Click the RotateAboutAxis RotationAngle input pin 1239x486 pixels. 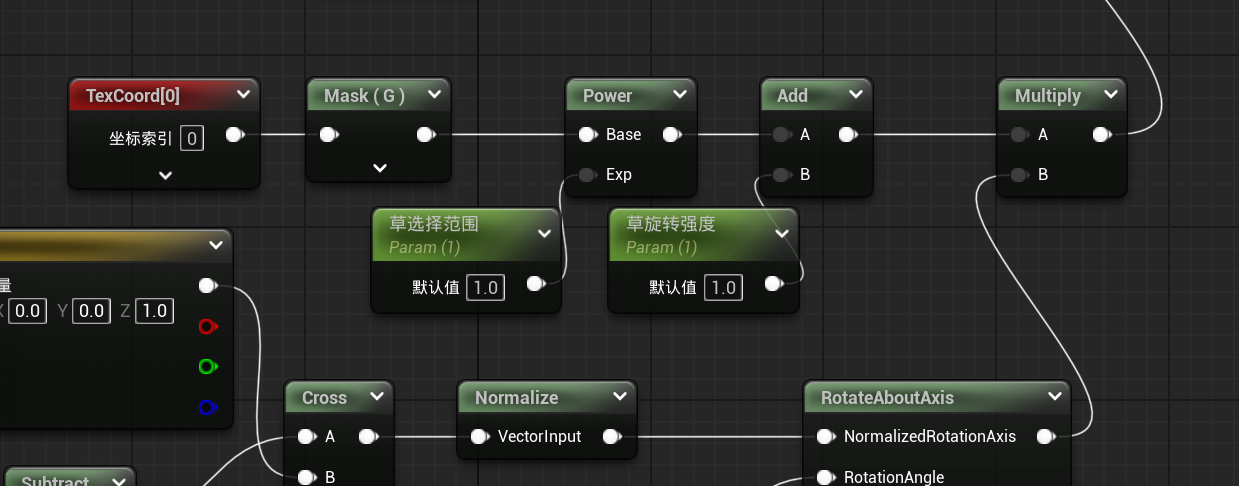tap(825, 477)
